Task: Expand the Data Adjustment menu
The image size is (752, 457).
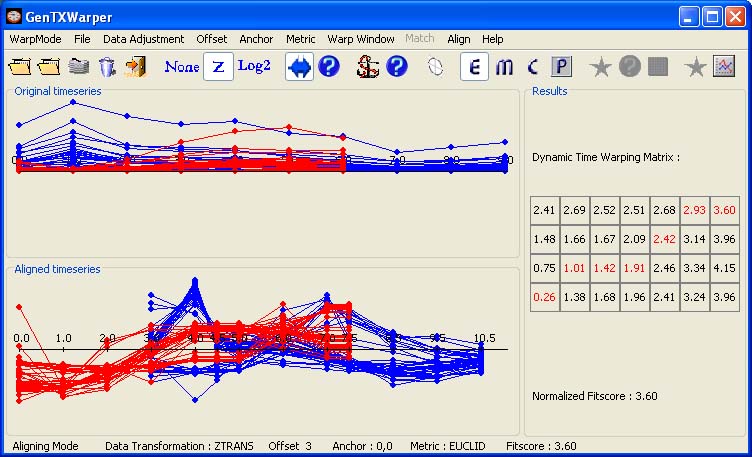Action: point(143,39)
